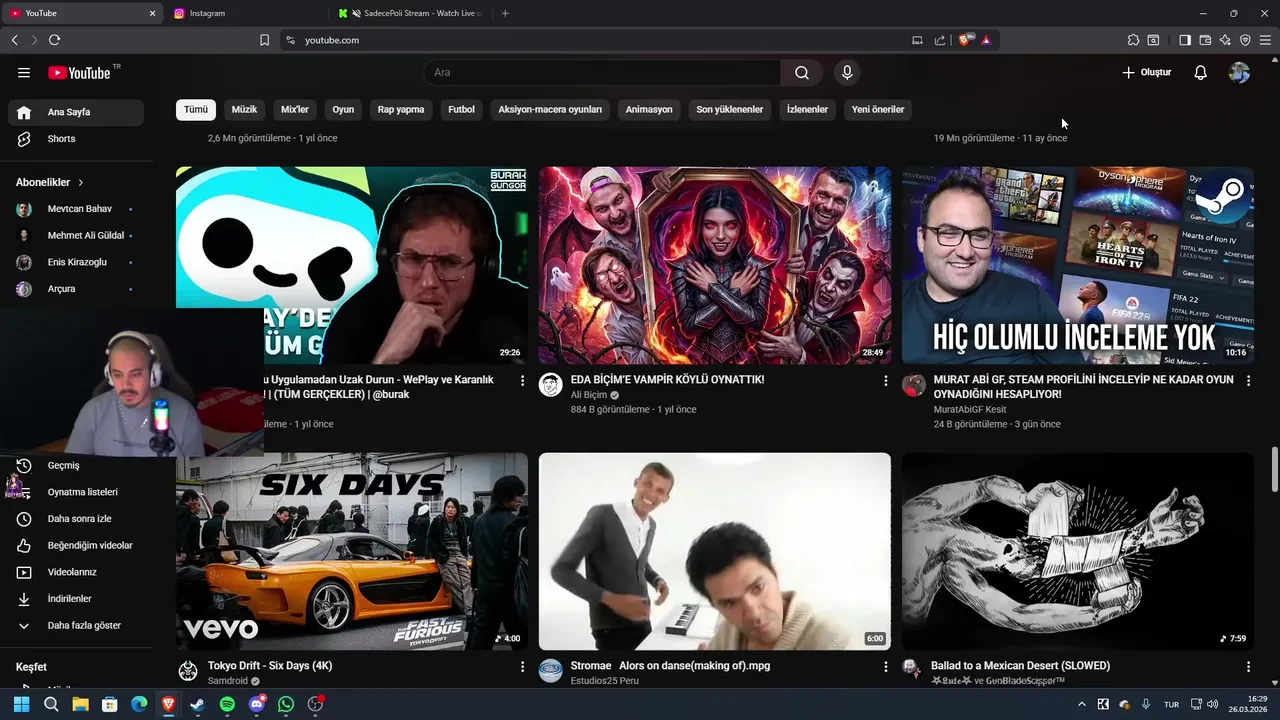The height and width of the screenshot is (720, 1280).
Task: Select the Tümü filter chip
Action: point(196,109)
